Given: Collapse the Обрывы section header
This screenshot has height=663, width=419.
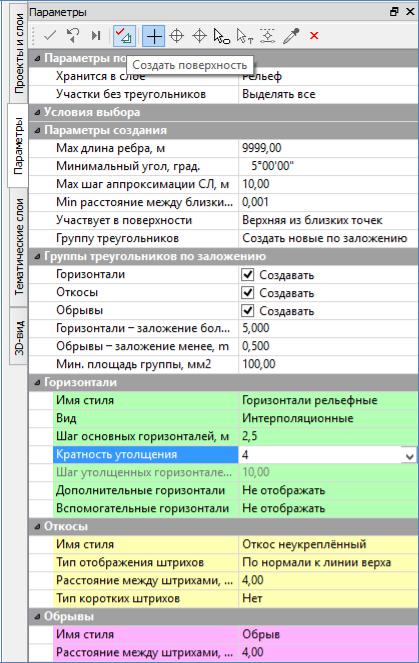Looking at the screenshot, I should 38,616.
